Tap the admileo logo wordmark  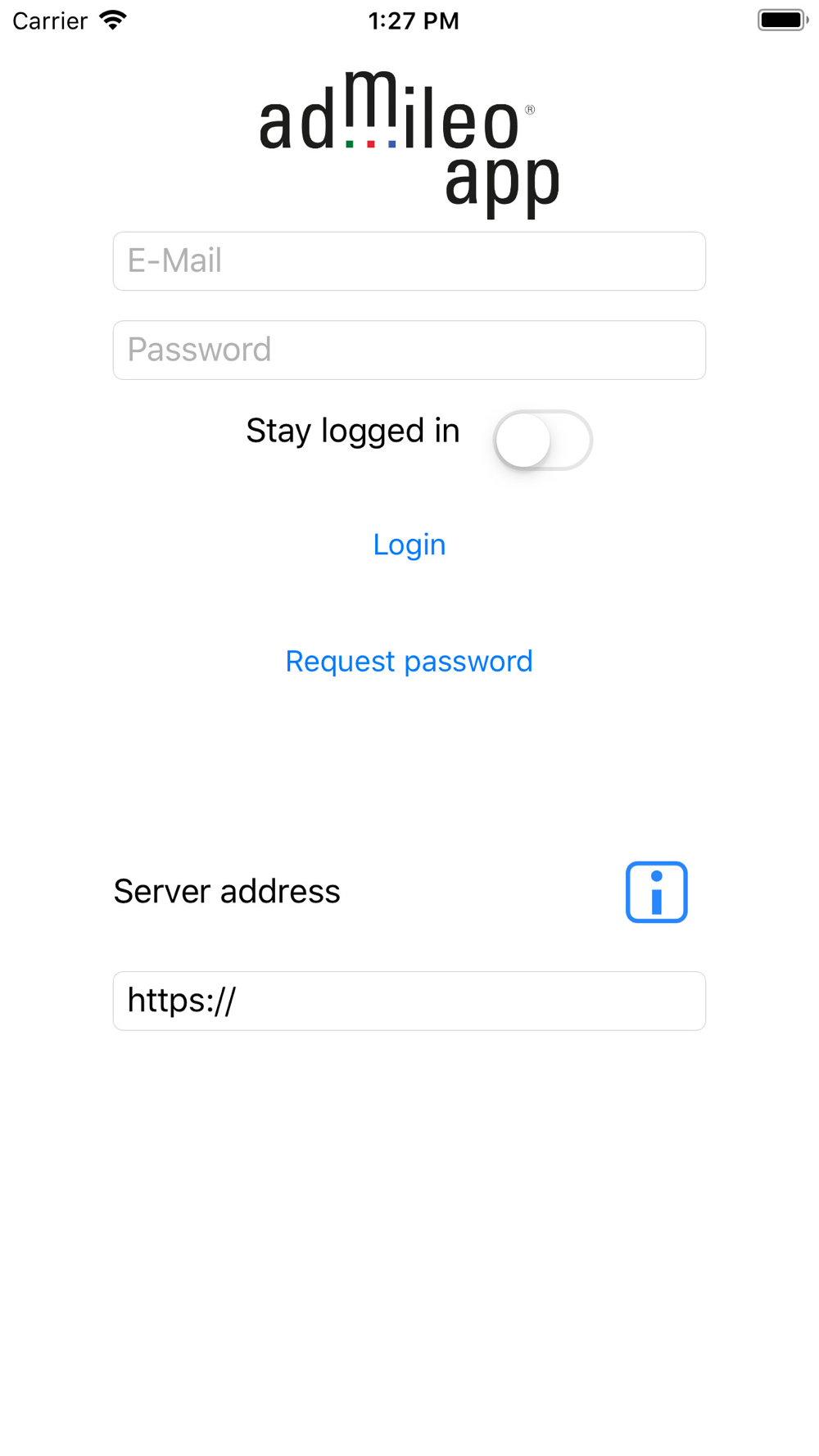(x=397, y=111)
